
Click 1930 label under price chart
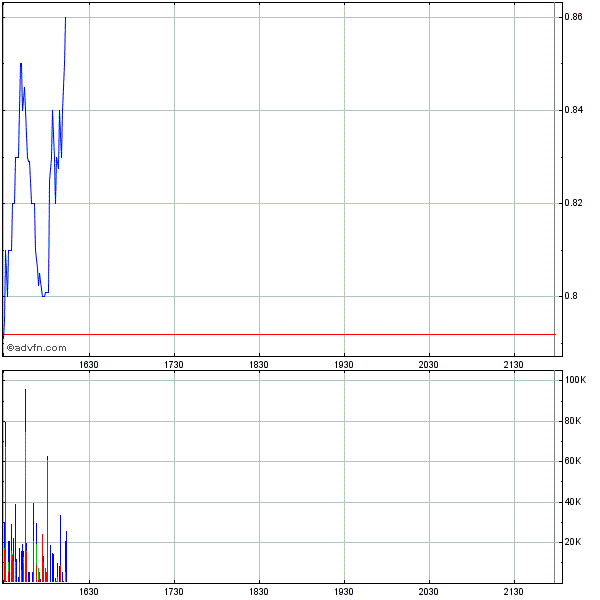(x=344, y=365)
